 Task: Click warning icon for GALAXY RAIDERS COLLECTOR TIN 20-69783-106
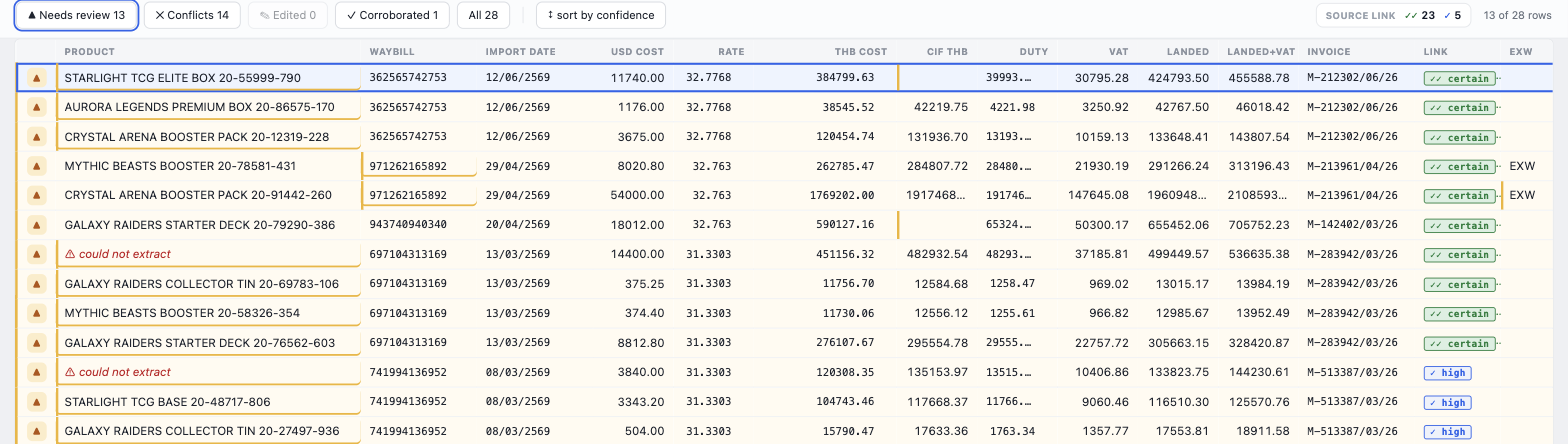tap(37, 284)
